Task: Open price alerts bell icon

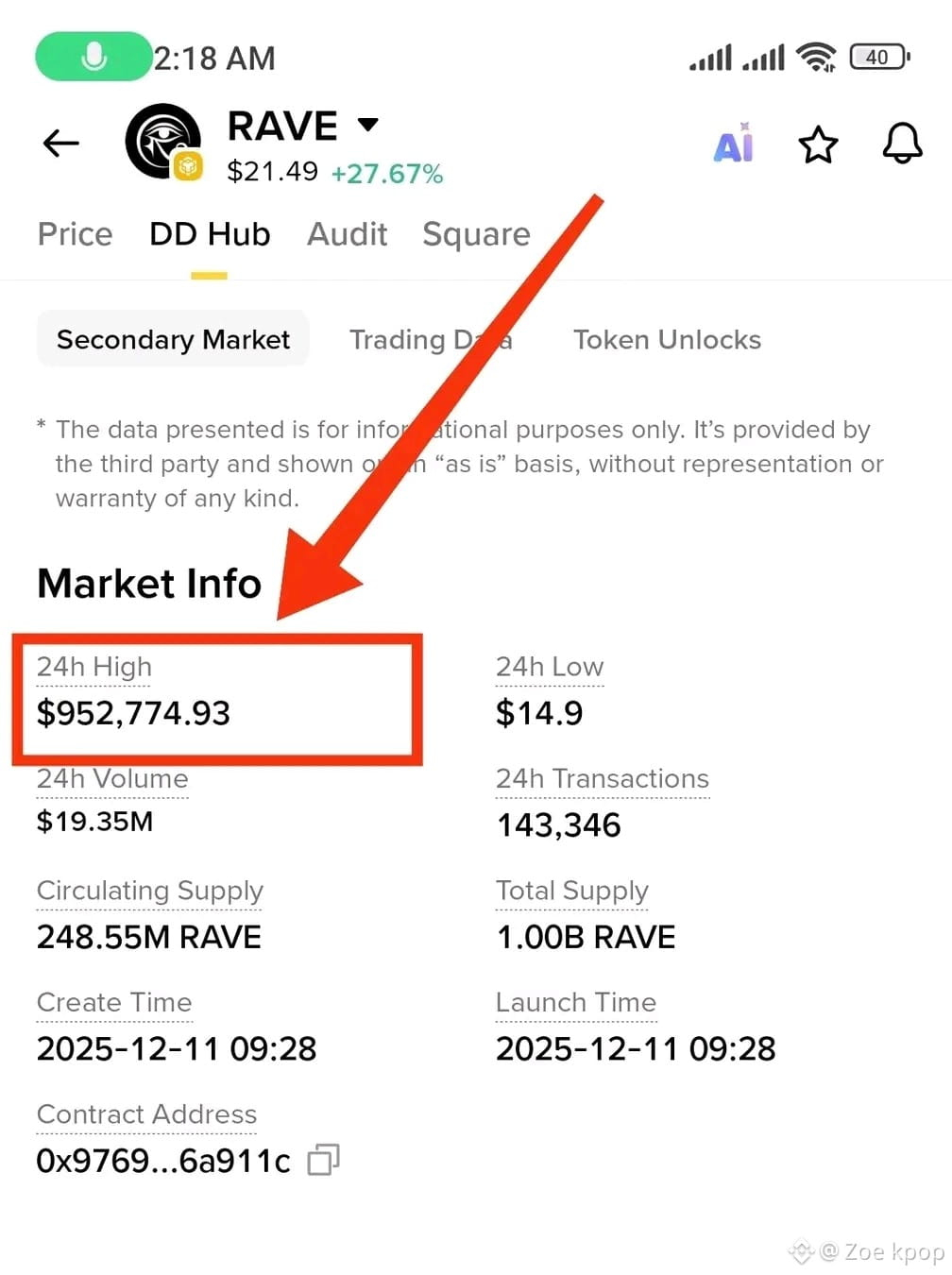Action: 902,144
